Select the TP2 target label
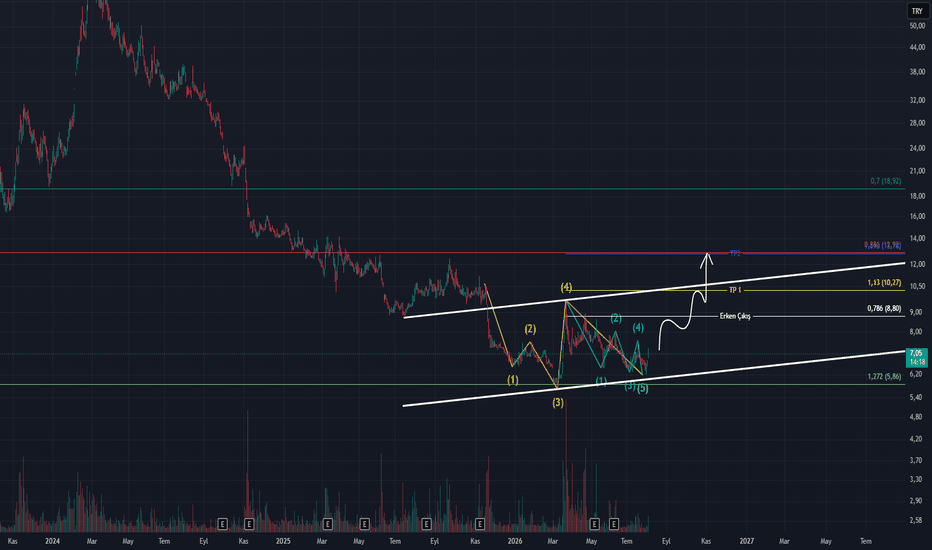 click(x=735, y=253)
